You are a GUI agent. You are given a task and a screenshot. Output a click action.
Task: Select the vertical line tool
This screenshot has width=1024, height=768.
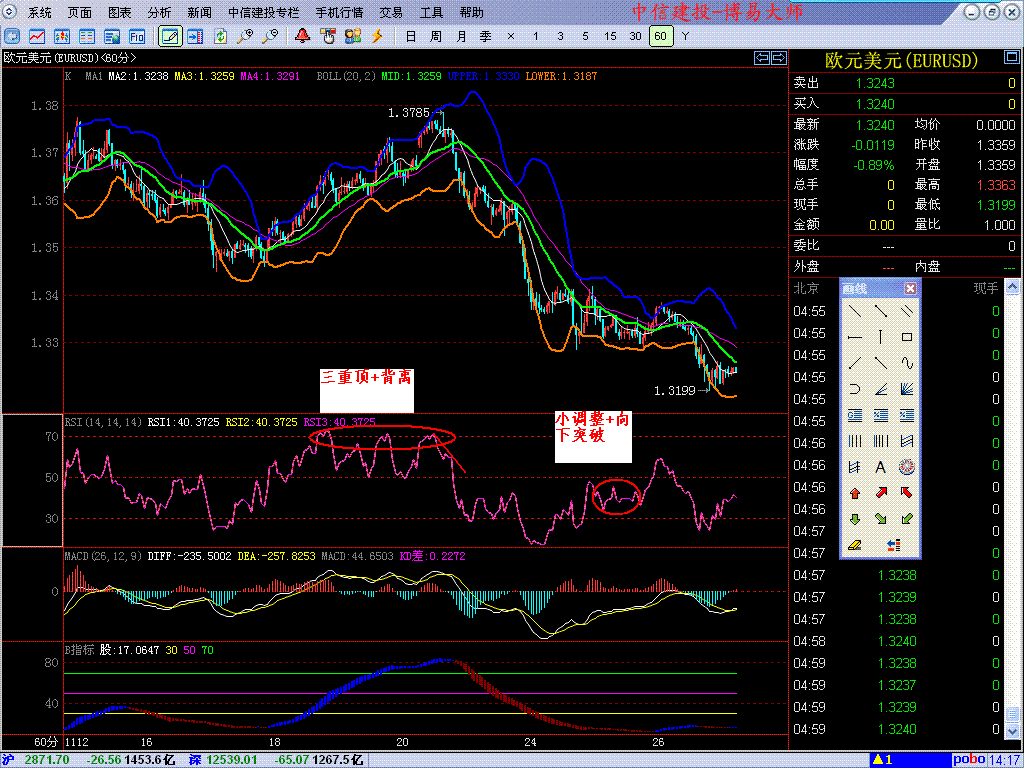[x=881, y=337]
